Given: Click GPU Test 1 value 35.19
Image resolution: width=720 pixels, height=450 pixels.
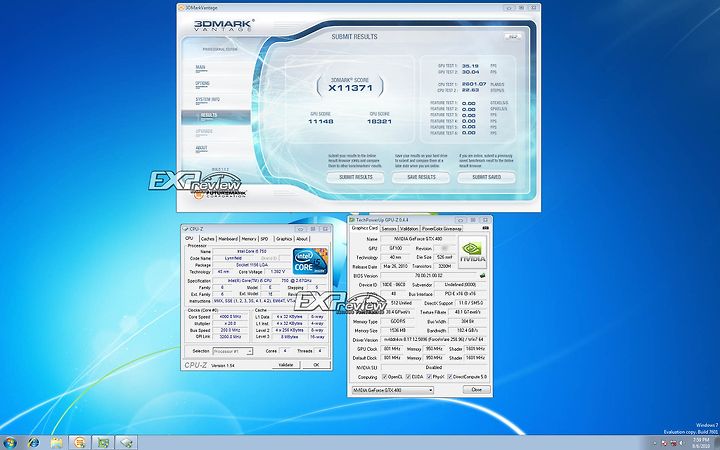Looking at the screenshot, I should 470,66.
